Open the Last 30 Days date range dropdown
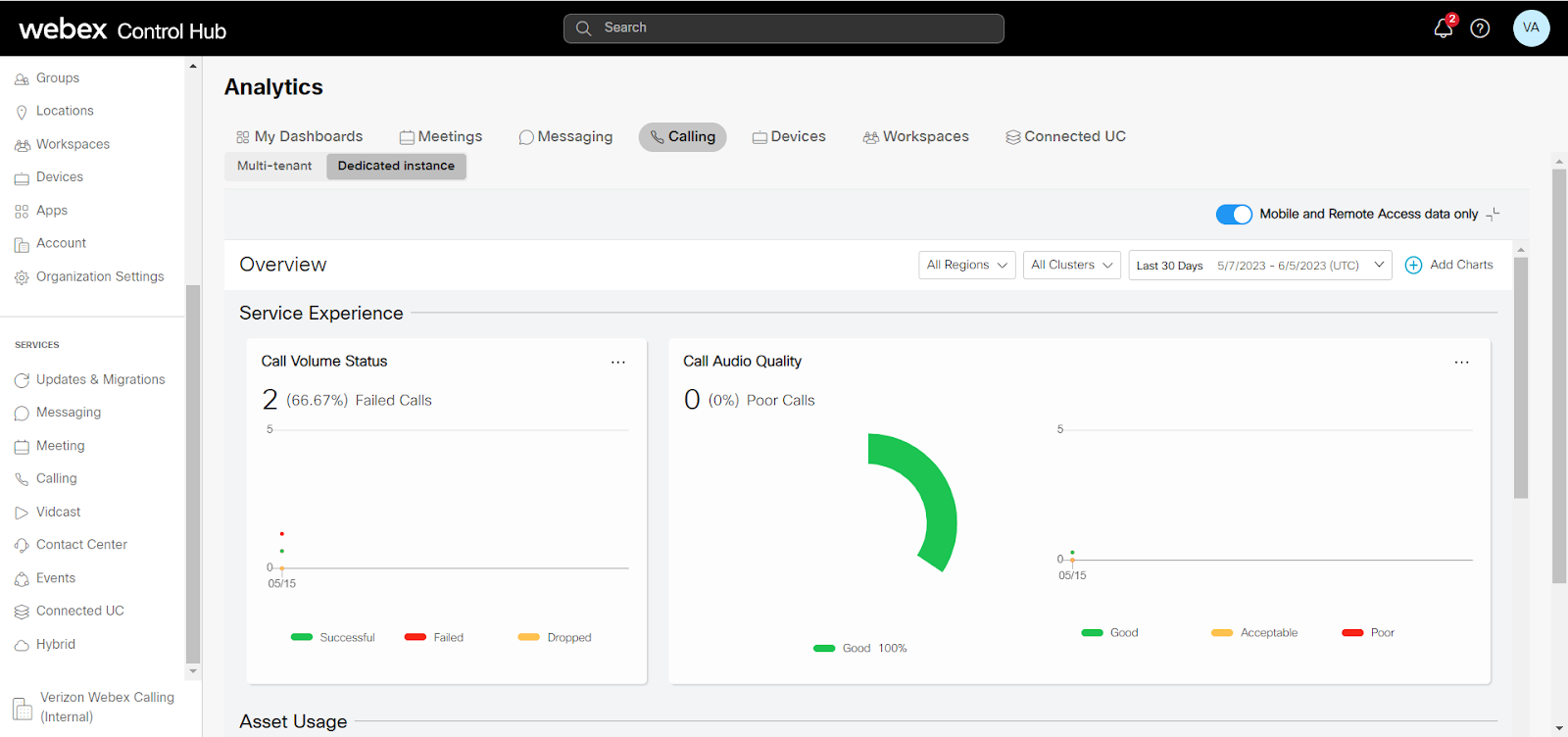Screen dimensions: 1568x737 click(1260, 265)
